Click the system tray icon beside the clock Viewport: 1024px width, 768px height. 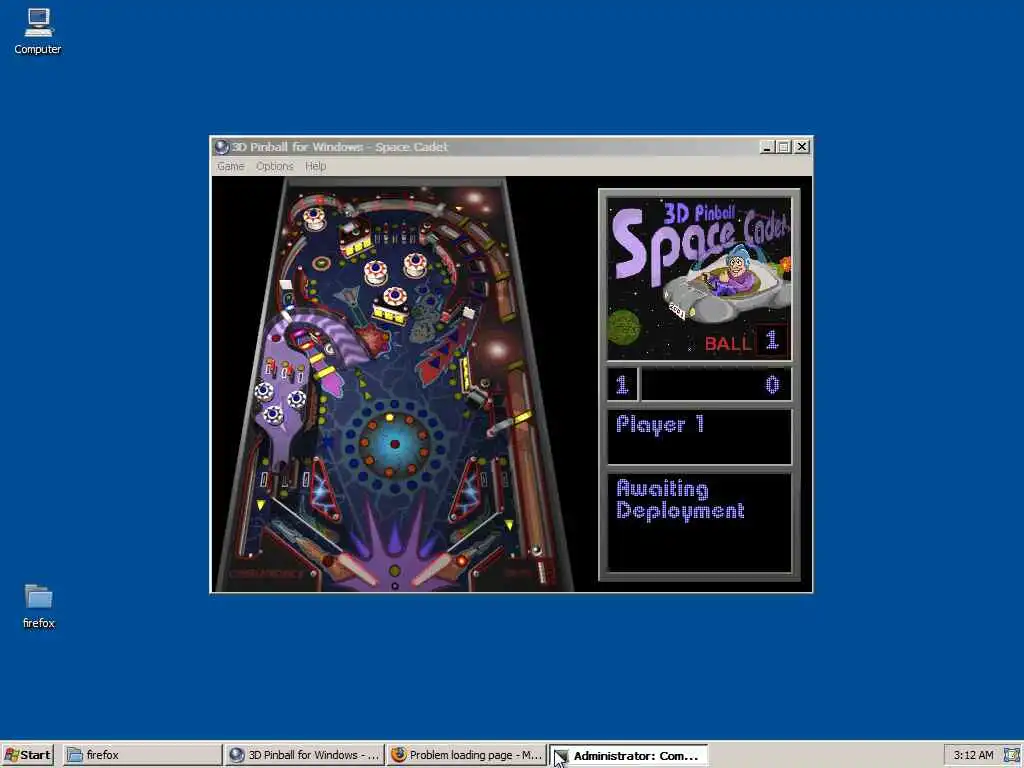point(1012,755)
